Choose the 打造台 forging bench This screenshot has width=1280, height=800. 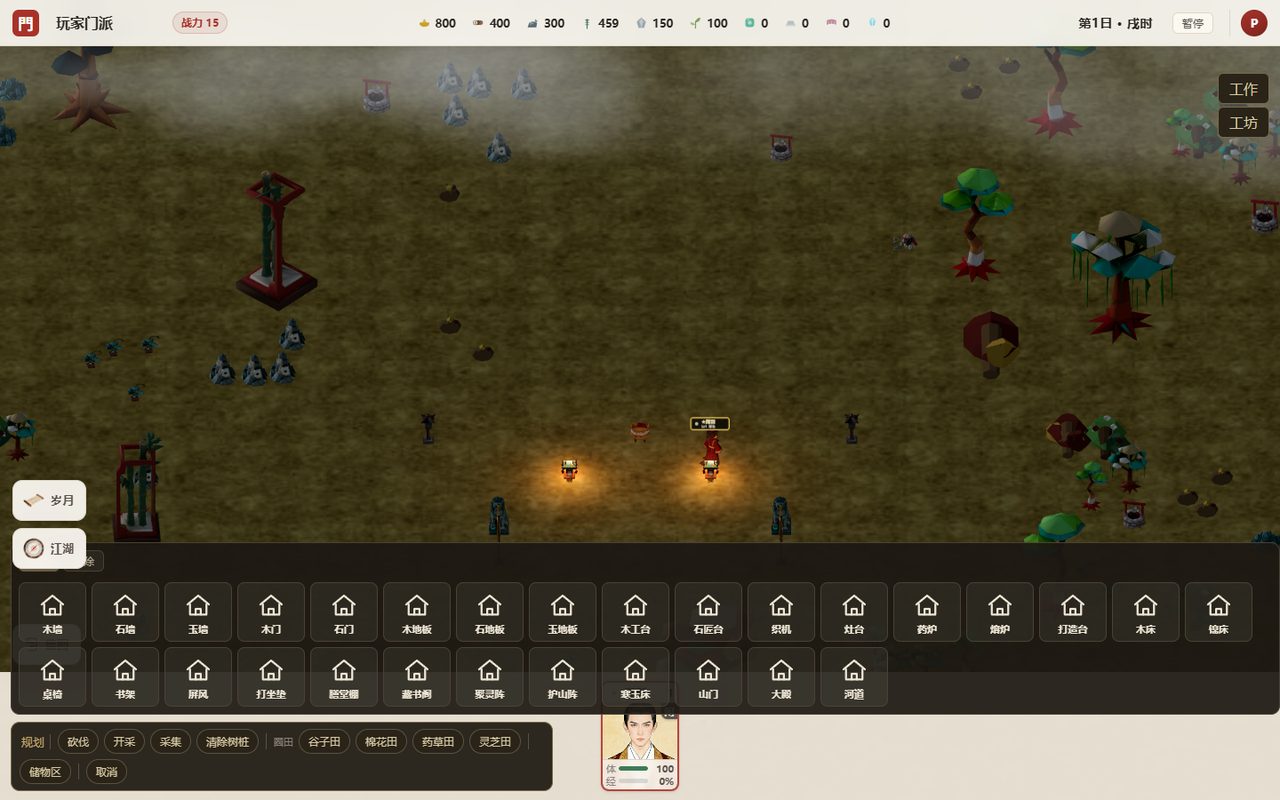point(1074,612)
